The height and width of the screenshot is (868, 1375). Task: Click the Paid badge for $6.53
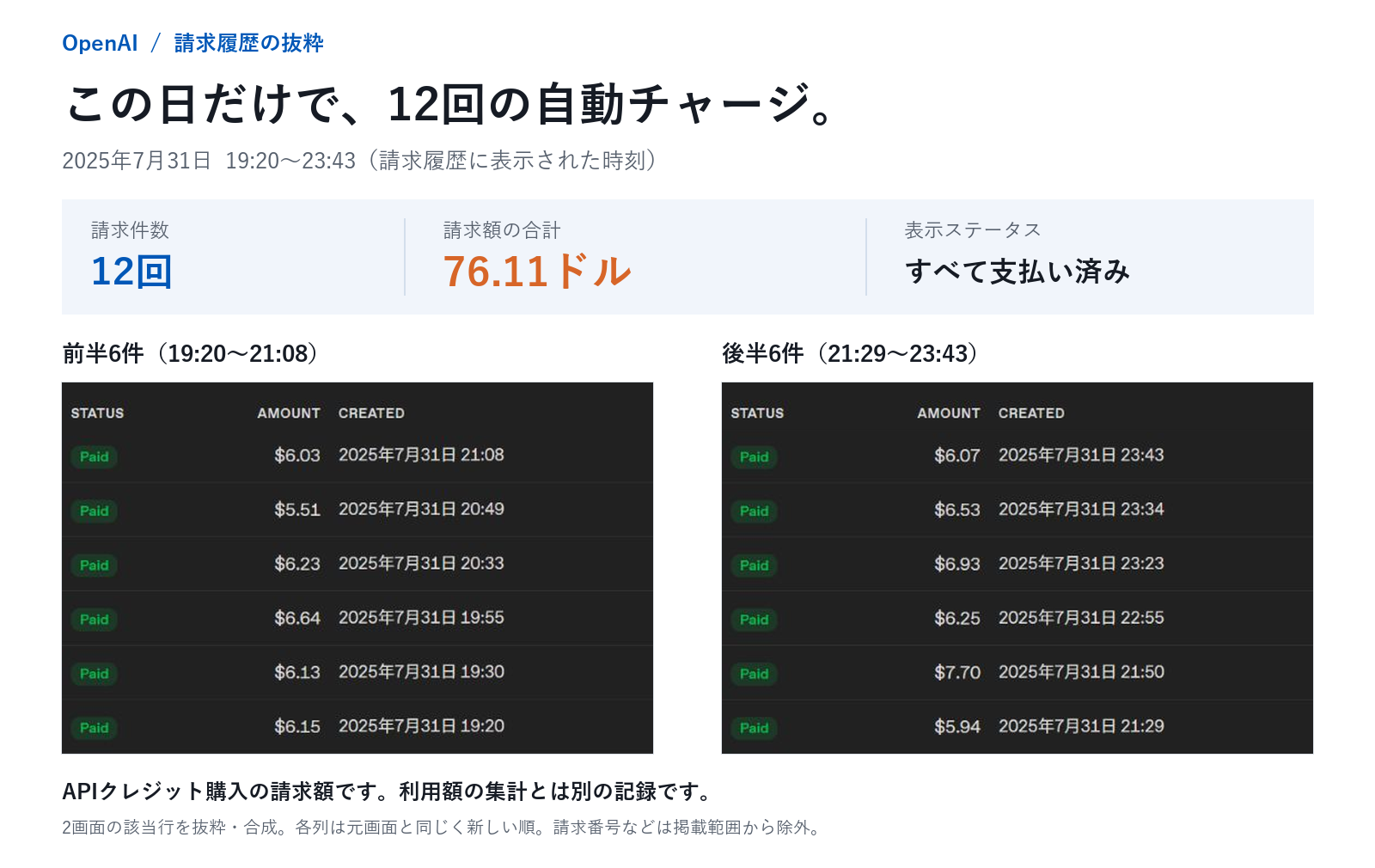[755, 510]
